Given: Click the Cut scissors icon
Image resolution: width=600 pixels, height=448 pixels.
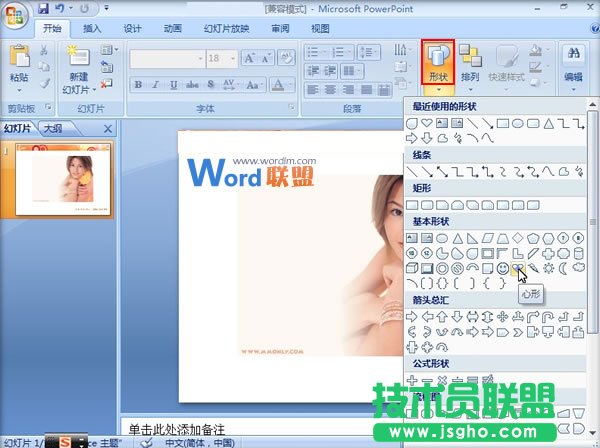Looking at the screenshot, I should [x=44, y=50].
